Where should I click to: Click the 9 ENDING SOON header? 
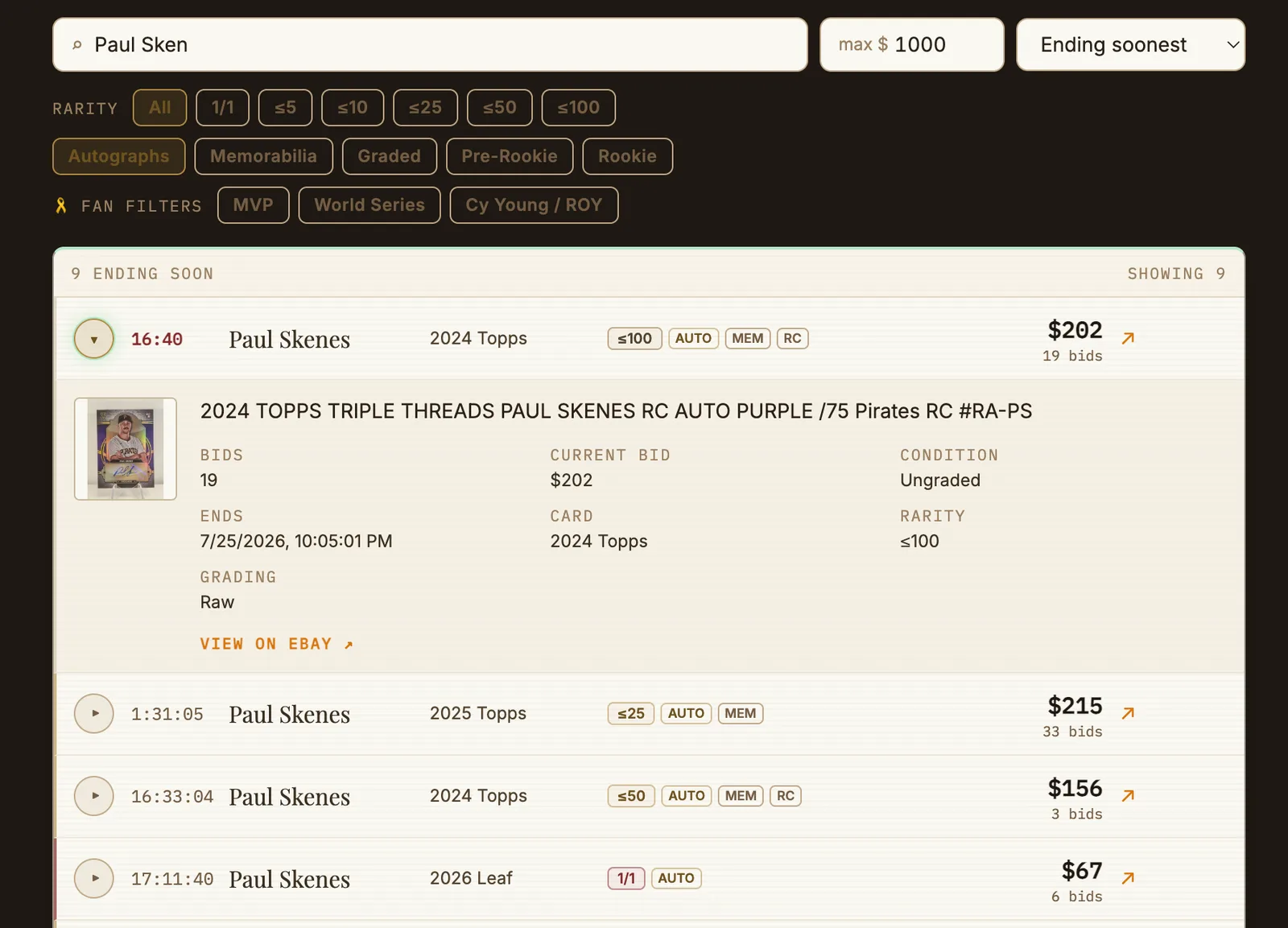pyautogui.click(x=142, y=274)
